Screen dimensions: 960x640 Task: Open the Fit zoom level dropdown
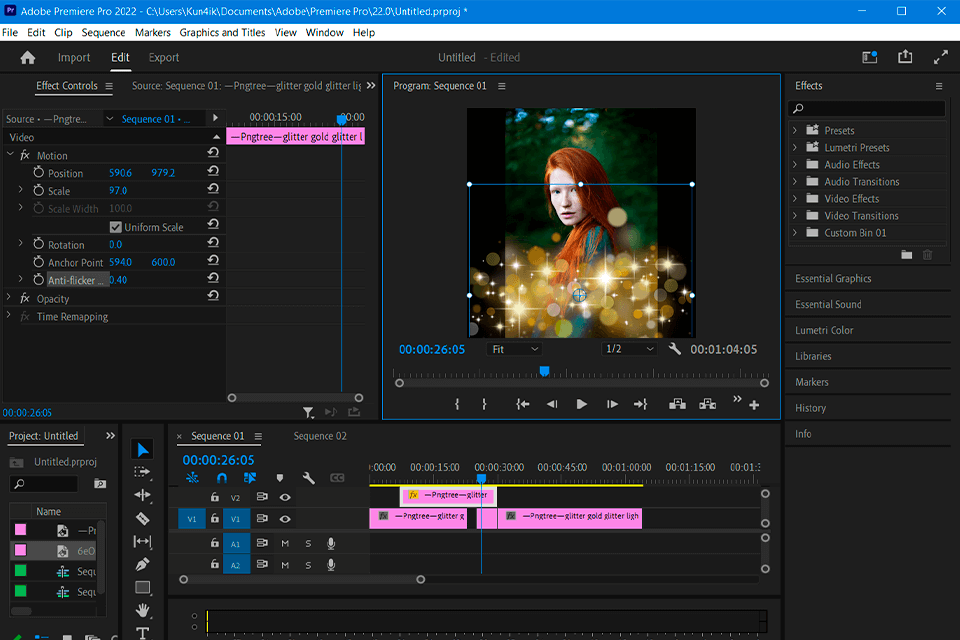[x=514, y=349]
